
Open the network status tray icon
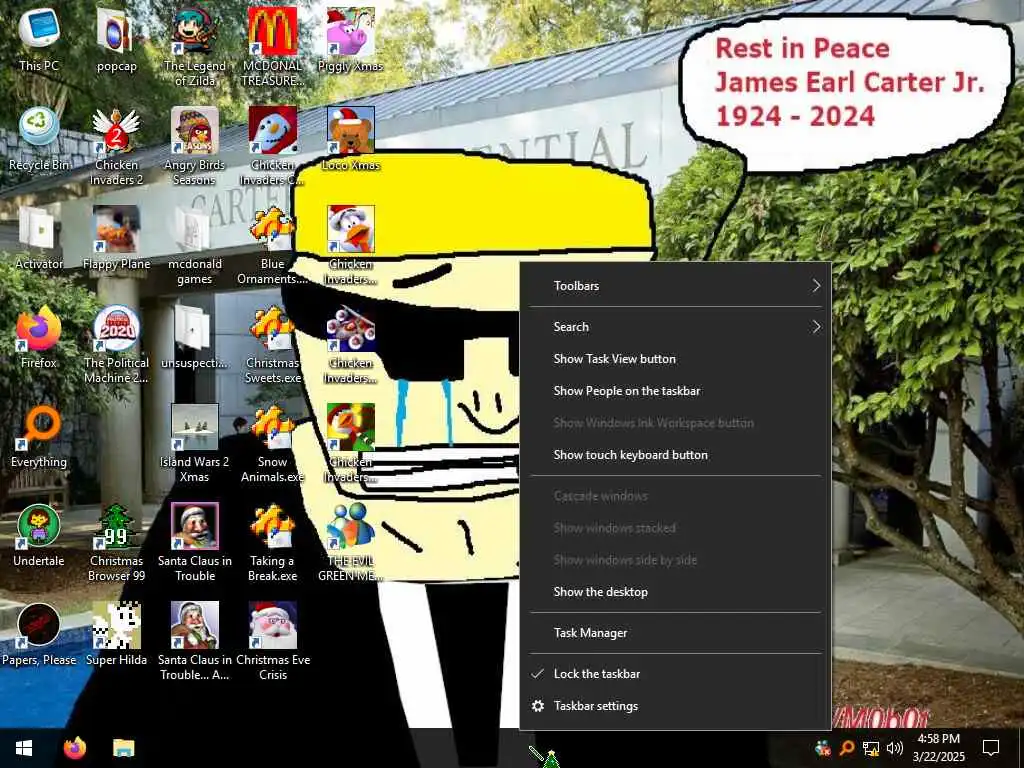point(871,748)
